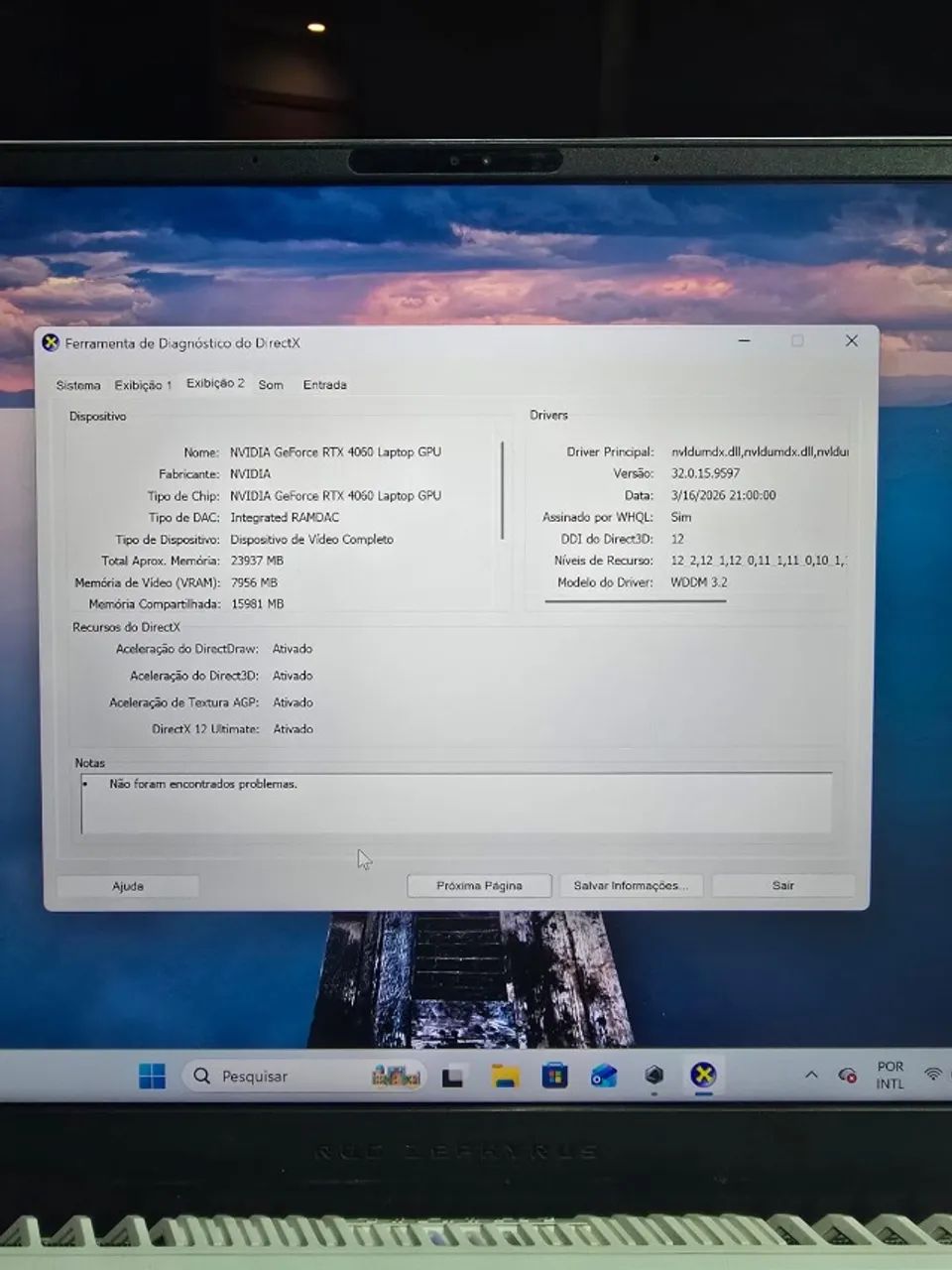This screenshot has height=1270, width=952.
Task: Click the dark cube app icon in taskbar
Action: 654,1075
